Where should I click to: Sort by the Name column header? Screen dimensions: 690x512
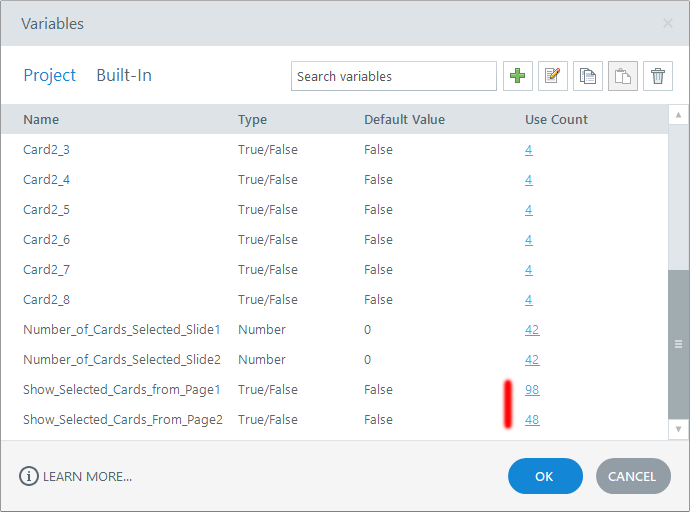(41, 120)
